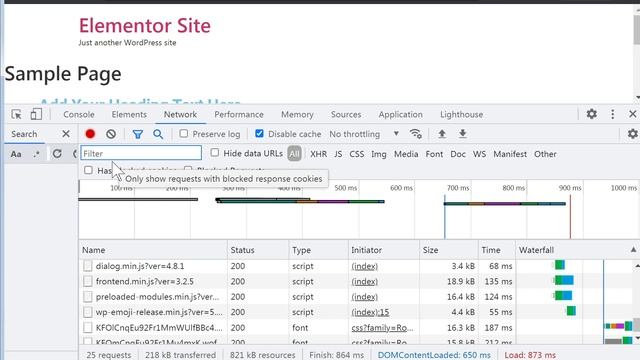Toggle the device toolbar icon

tap(36, 114)
